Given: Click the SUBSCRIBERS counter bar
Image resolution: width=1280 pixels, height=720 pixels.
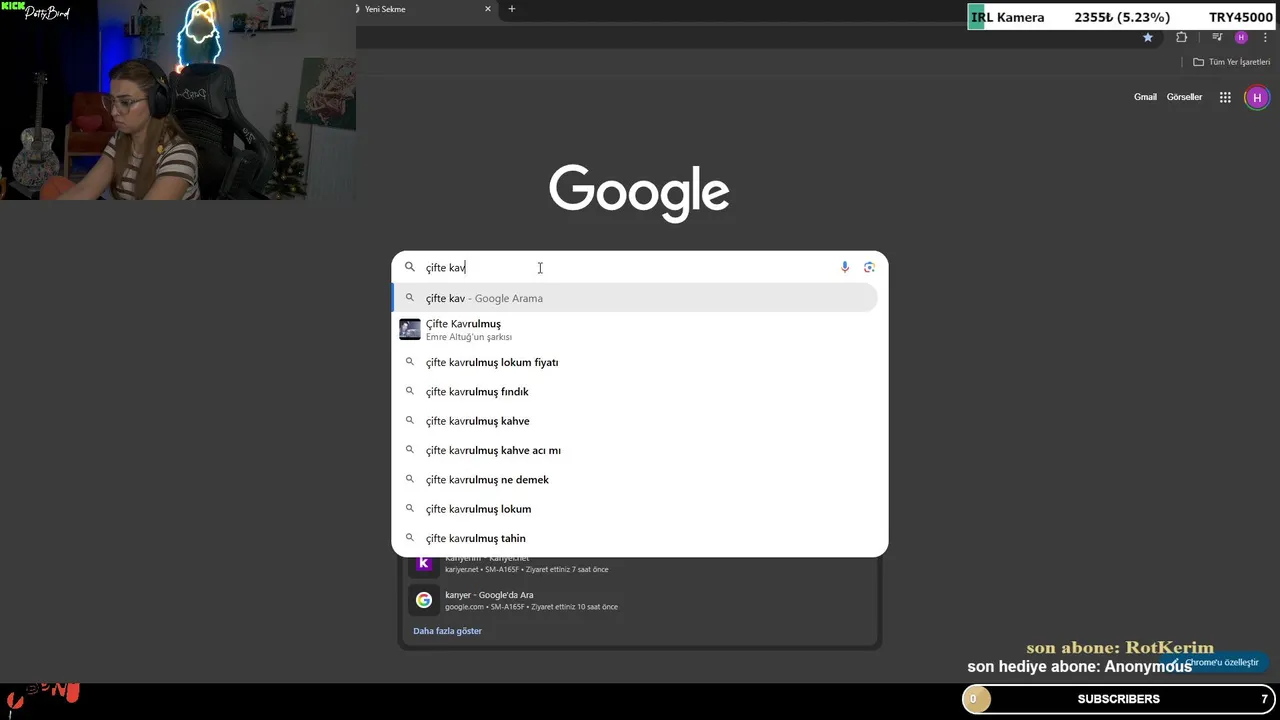Looking at the screenshot, I should pyautogui.click(x=1119, y=699).
